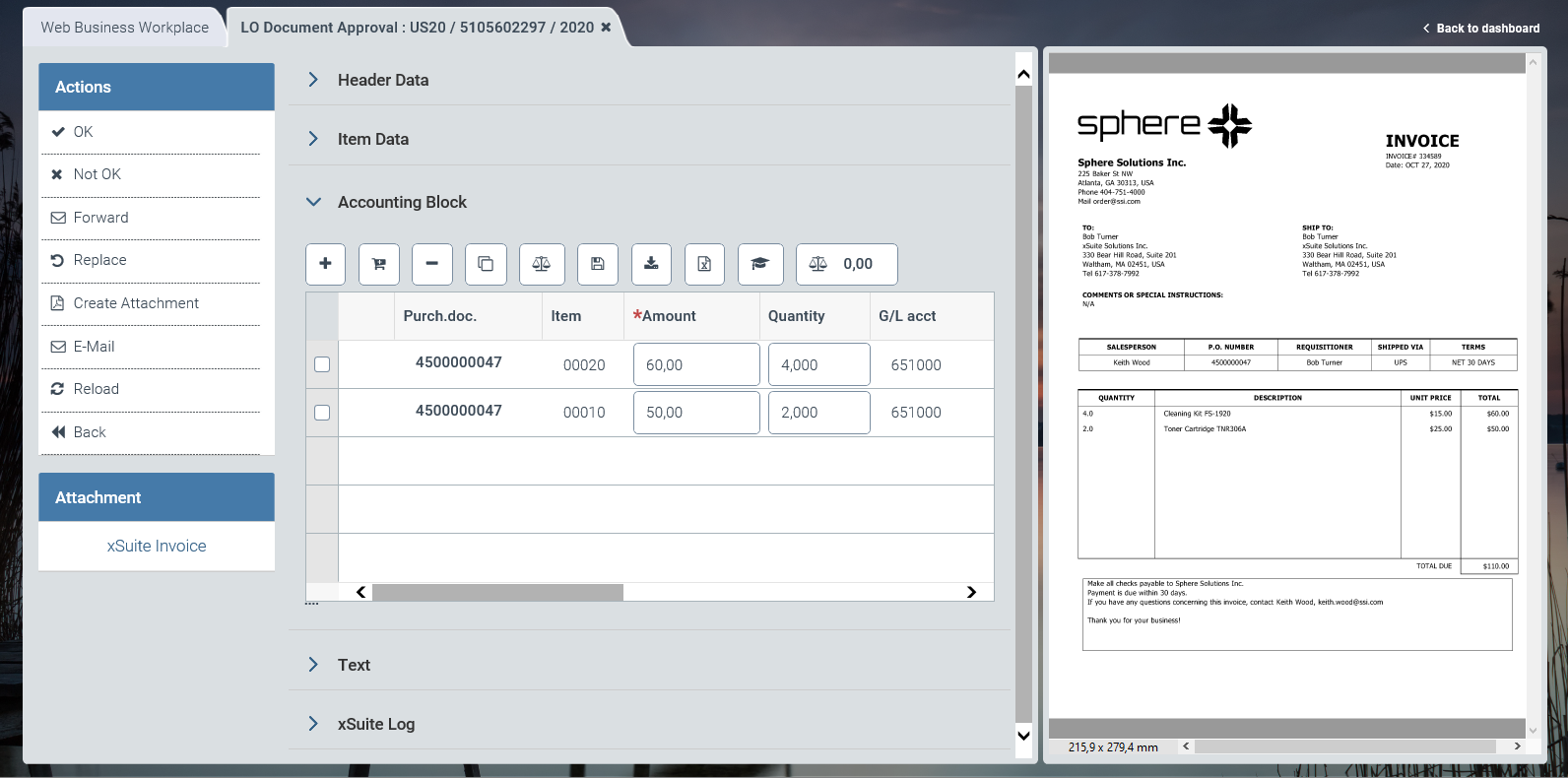Click the graduation cap icon
The image size is (1568, 778).
[x=759, y=264]
